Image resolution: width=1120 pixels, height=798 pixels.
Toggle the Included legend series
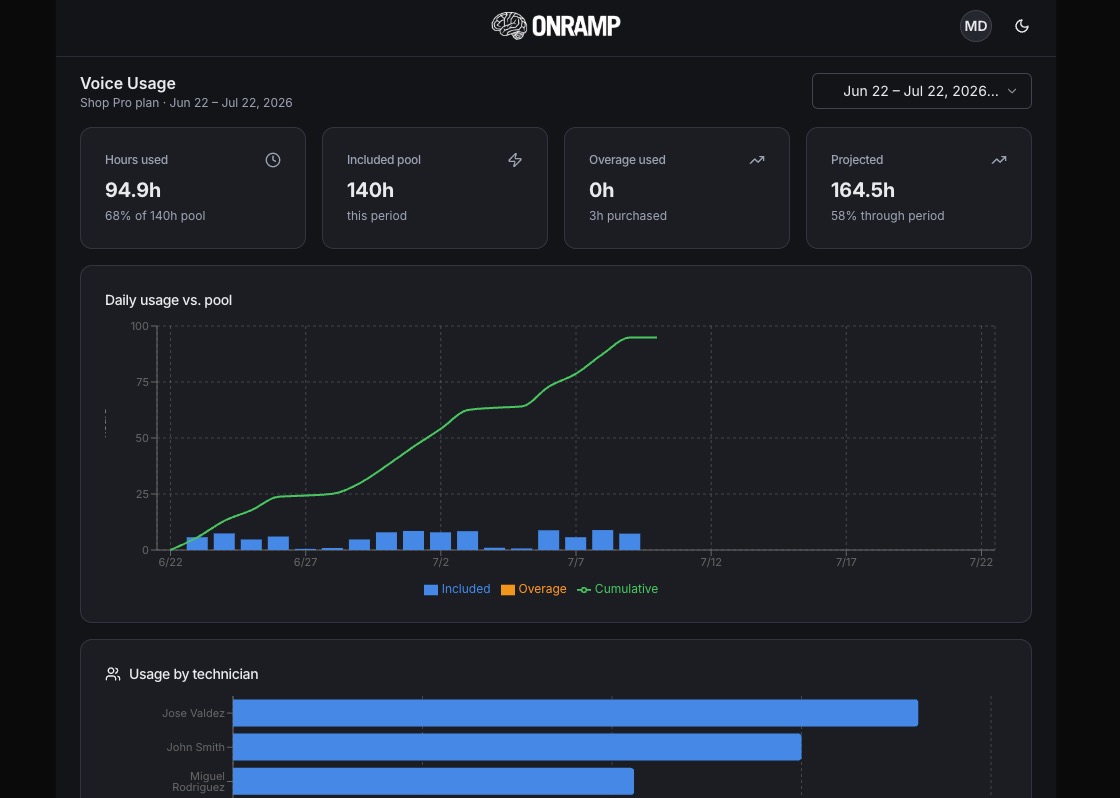pyautogui.click(x=457, y=589)
